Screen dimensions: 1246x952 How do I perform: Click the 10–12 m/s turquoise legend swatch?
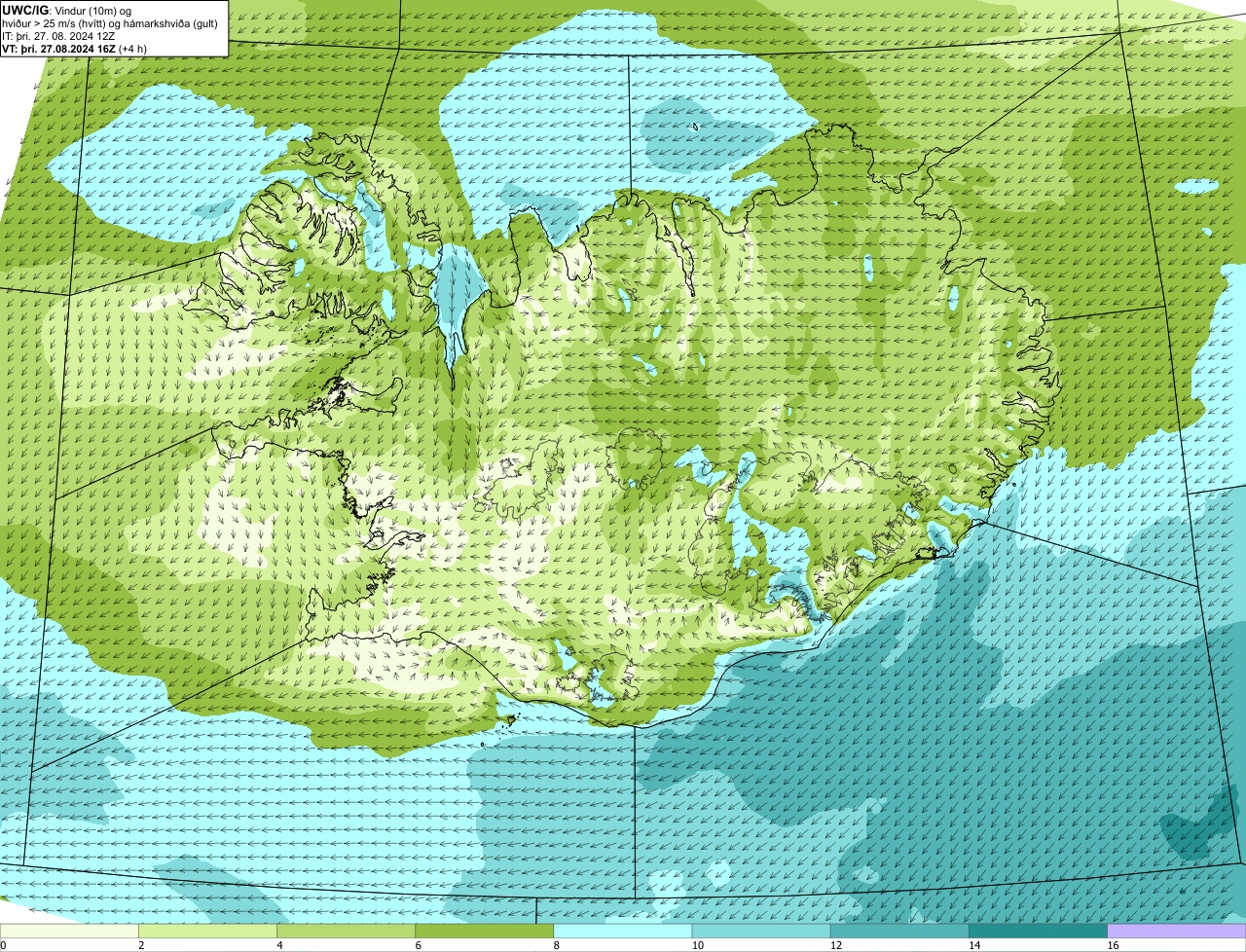tap(761, 932)
